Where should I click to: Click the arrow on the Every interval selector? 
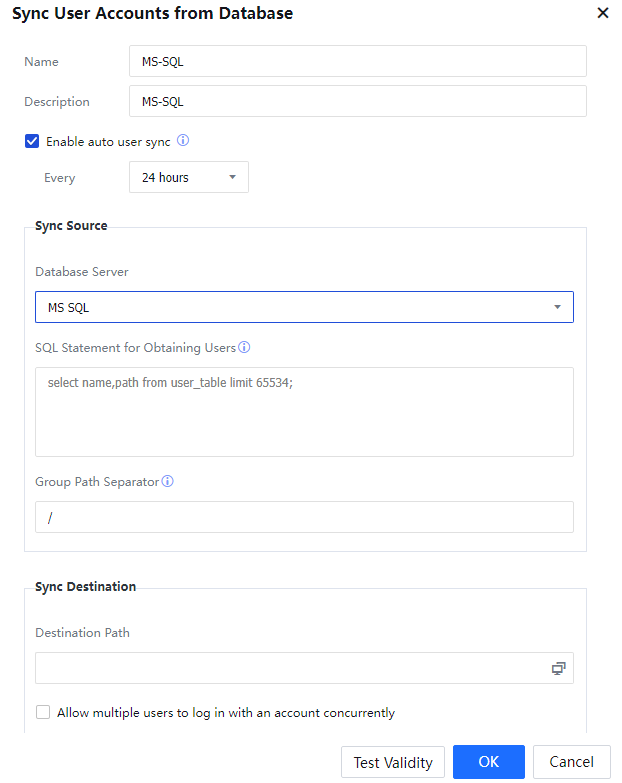pyautogui.click(x=232, y=177)
